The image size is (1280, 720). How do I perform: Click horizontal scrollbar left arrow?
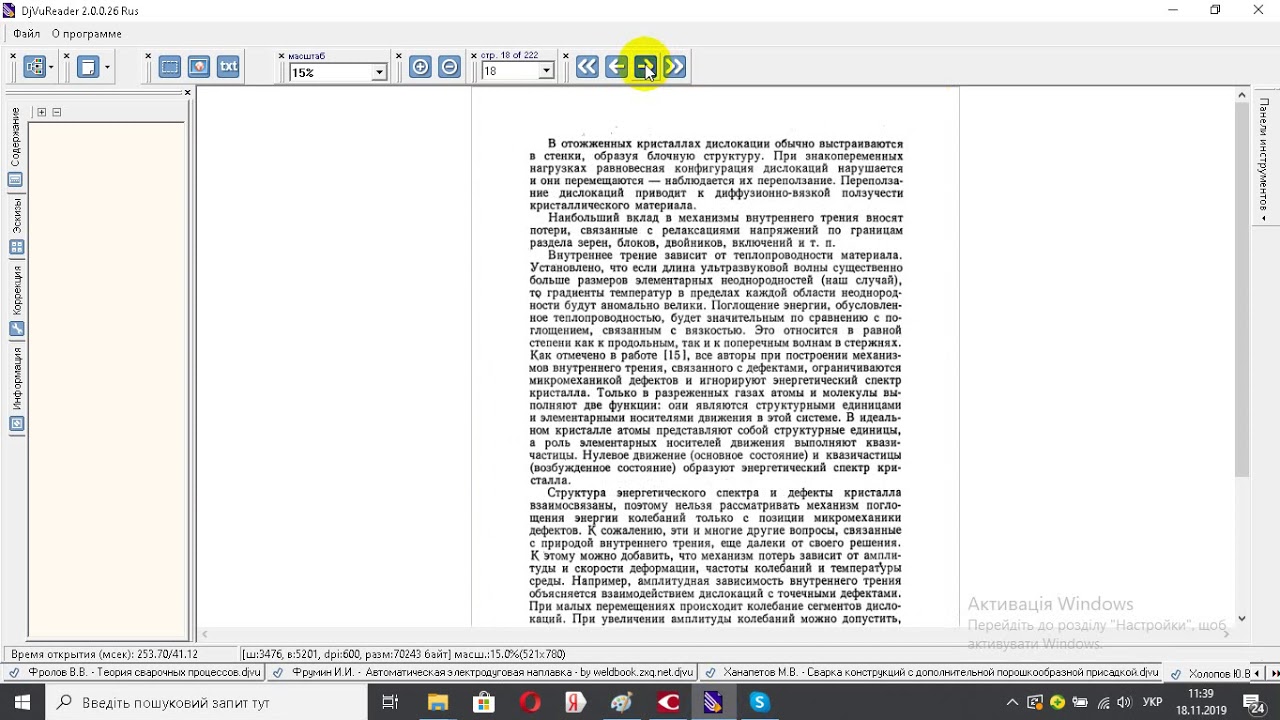click(x=204, y=634)
